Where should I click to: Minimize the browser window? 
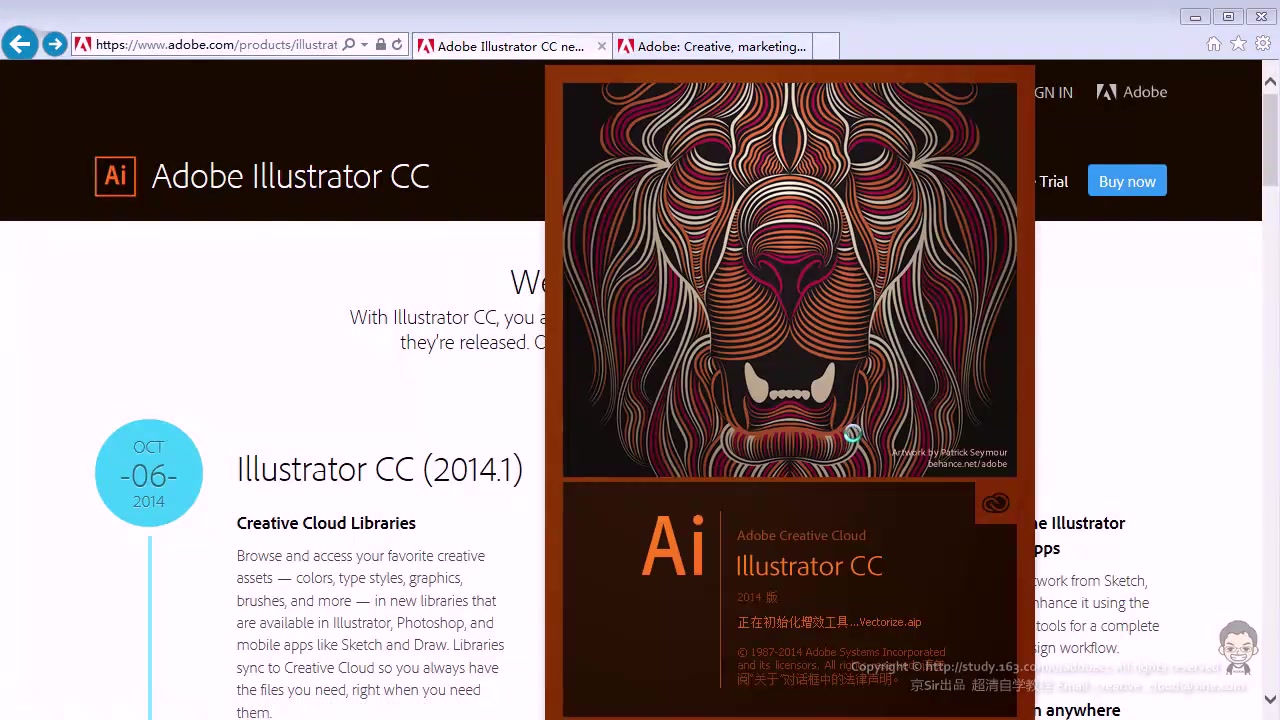(x=1195, y=17)
